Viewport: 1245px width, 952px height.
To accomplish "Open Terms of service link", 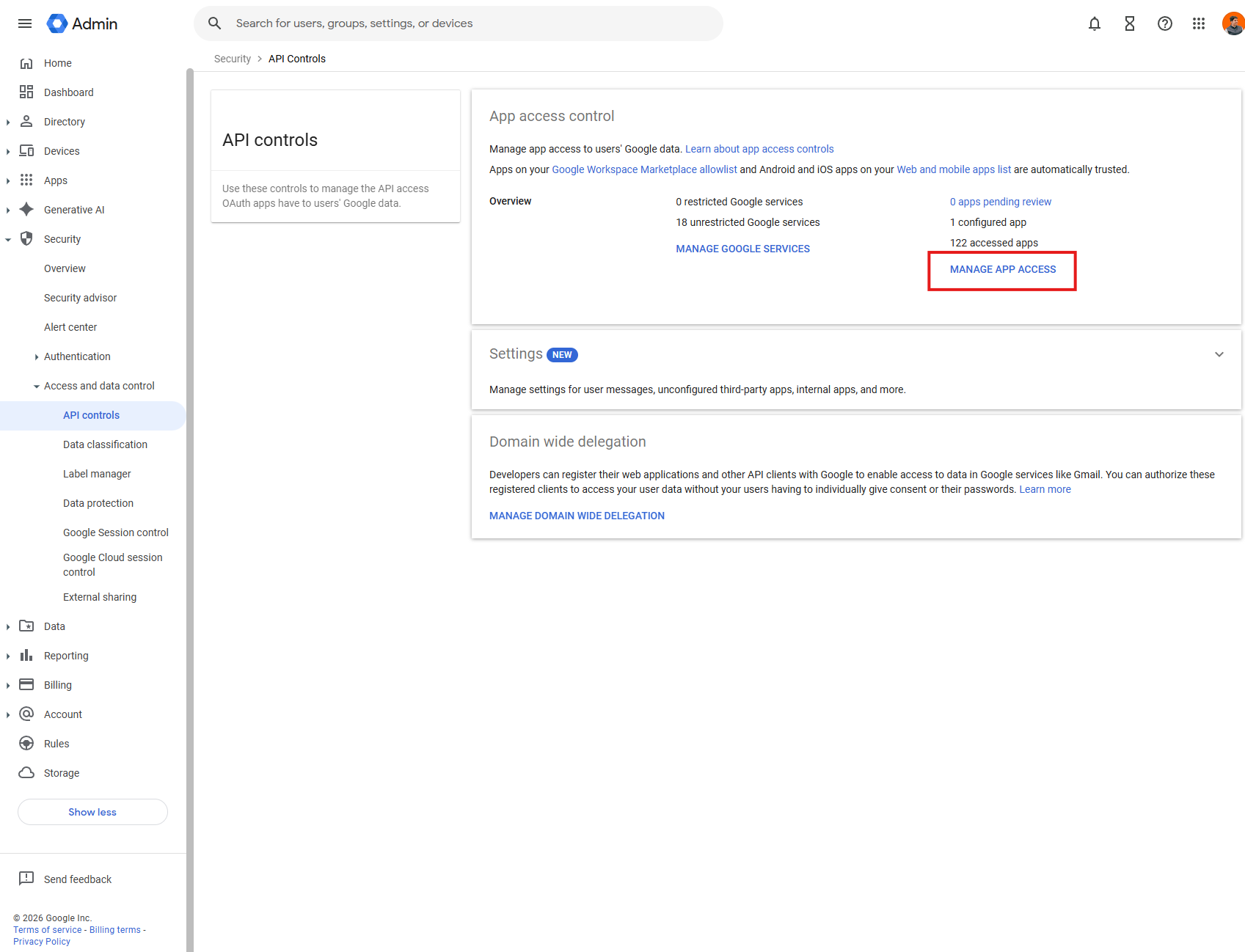I will click(x=48, y=930).
